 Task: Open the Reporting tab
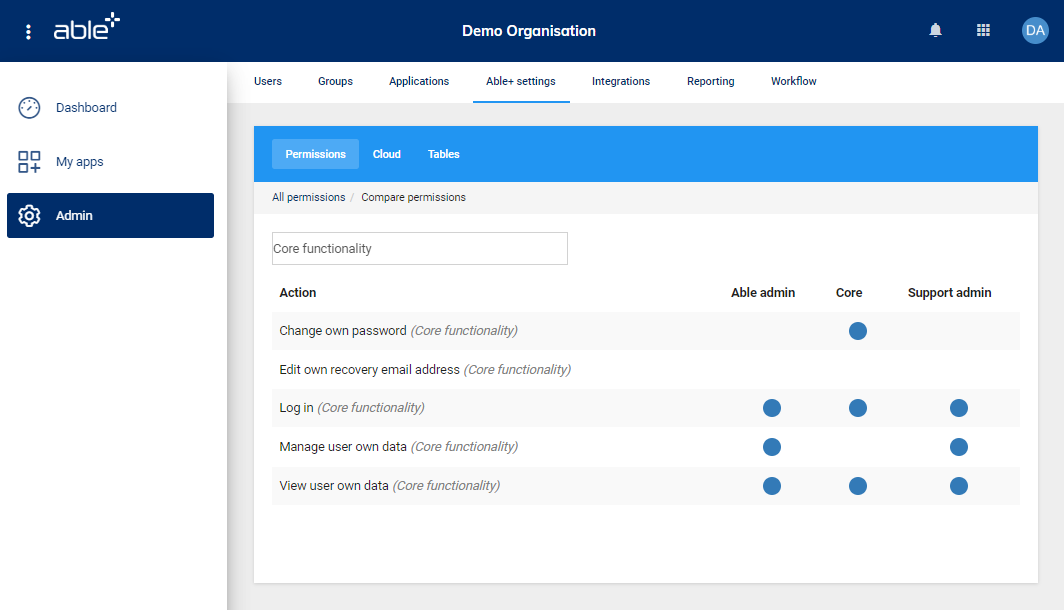pyautogui.click(x=710, y=82)
